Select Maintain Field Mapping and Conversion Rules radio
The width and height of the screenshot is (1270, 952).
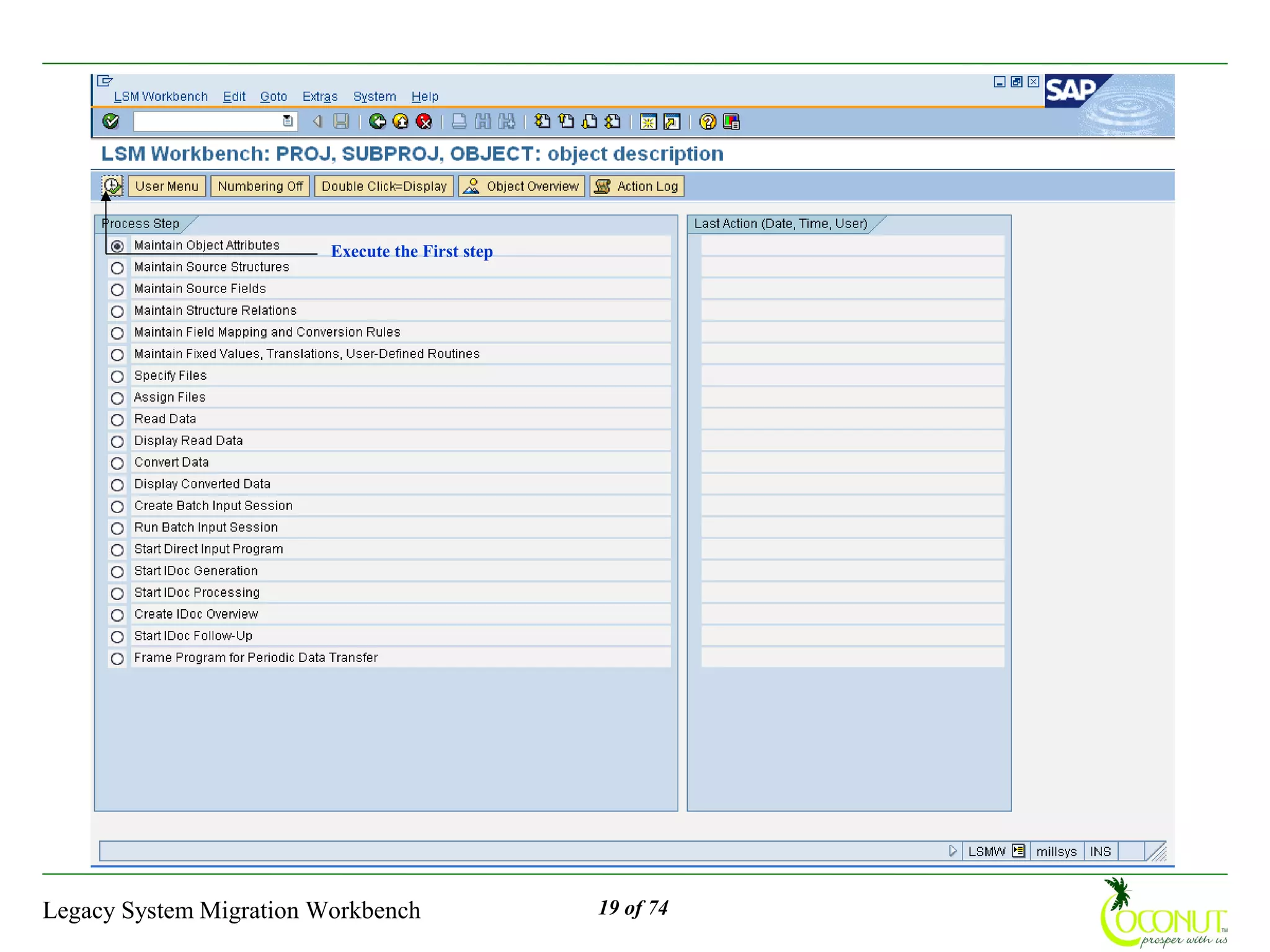[x=117, y=333]
